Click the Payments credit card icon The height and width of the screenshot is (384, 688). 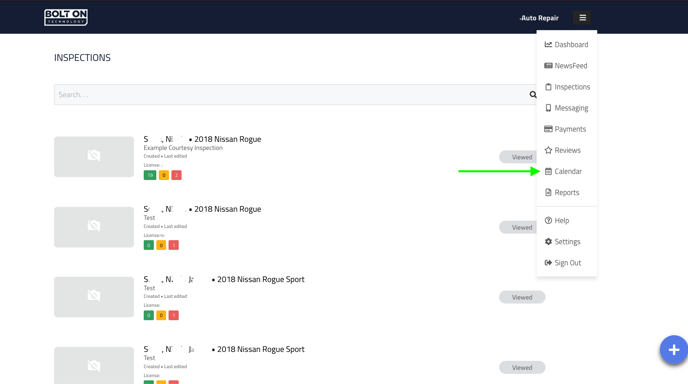[548, 129]
